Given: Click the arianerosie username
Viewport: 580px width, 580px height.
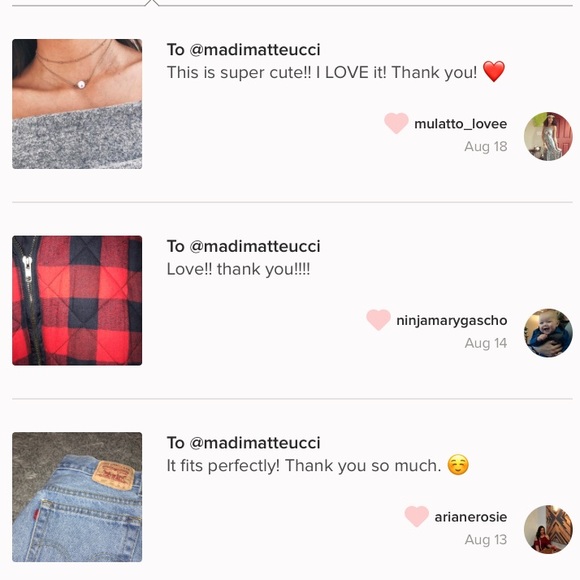Looking at the screenshot, I should pyautogui.click(x=471, y=517).
